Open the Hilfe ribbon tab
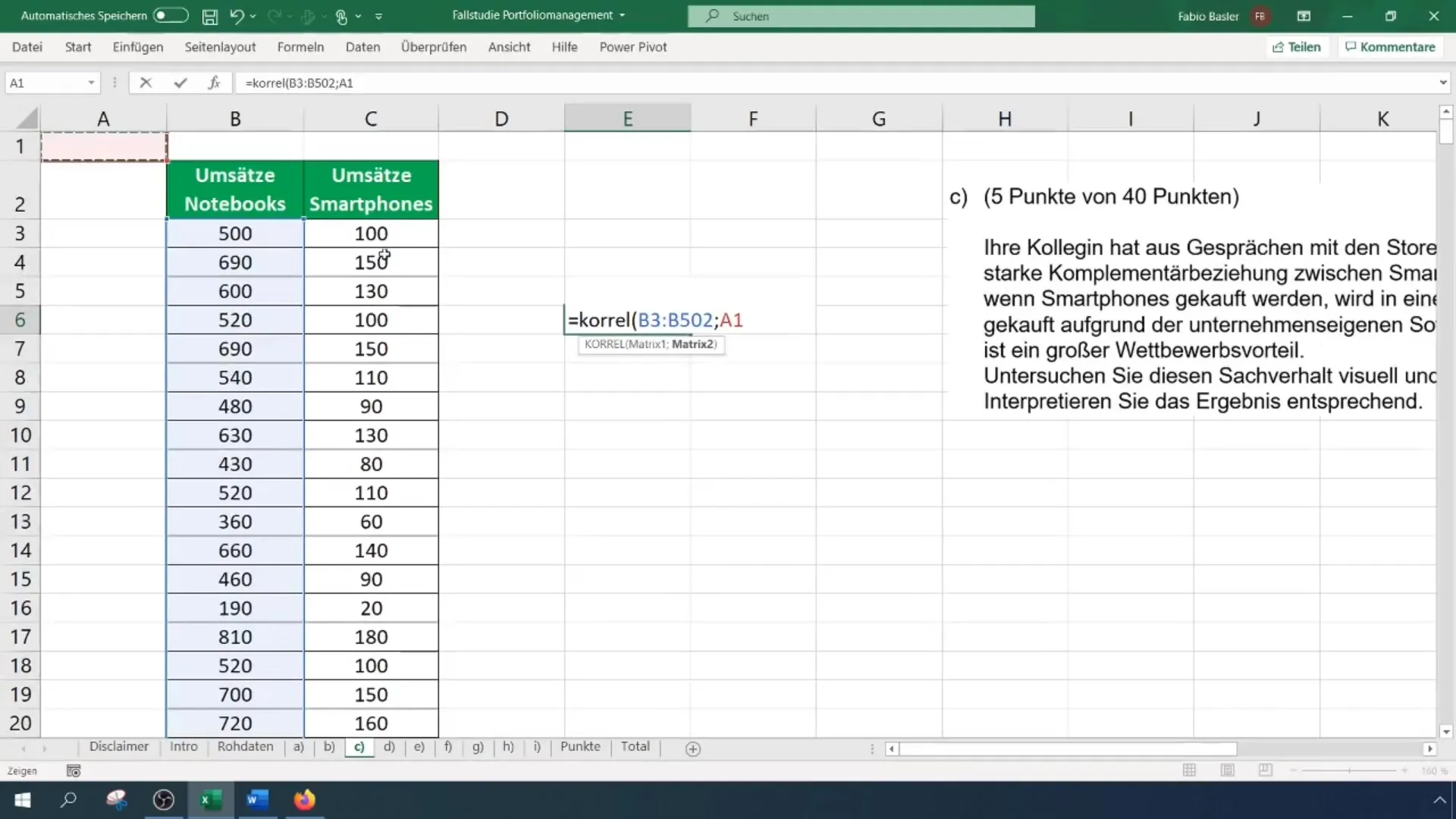The width and height of the screenshot is (1456, 819). (x=564, y=47)
